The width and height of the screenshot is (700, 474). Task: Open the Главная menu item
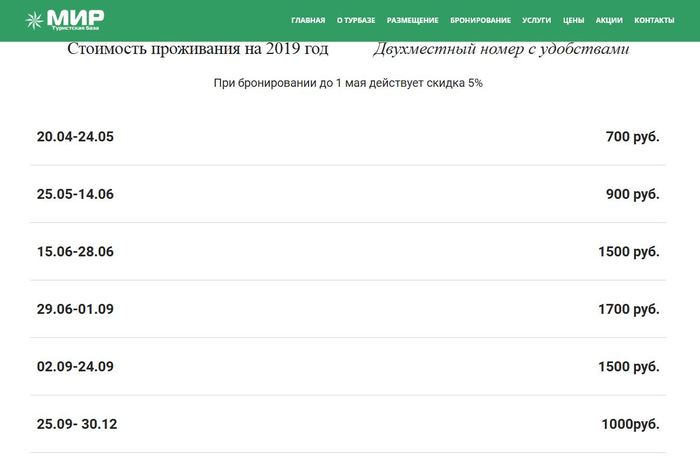pyautogui.click(x=308, y=21)
